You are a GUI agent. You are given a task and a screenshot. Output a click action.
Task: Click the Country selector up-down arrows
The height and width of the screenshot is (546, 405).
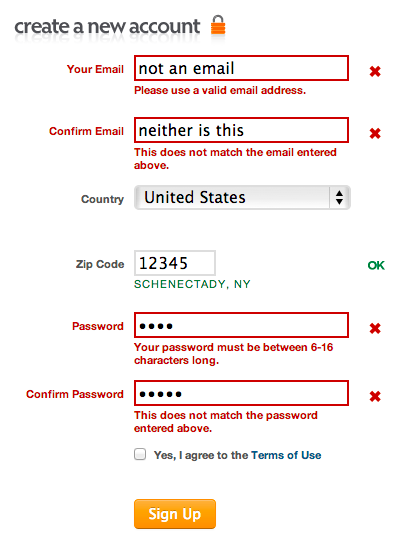(339, 197)
